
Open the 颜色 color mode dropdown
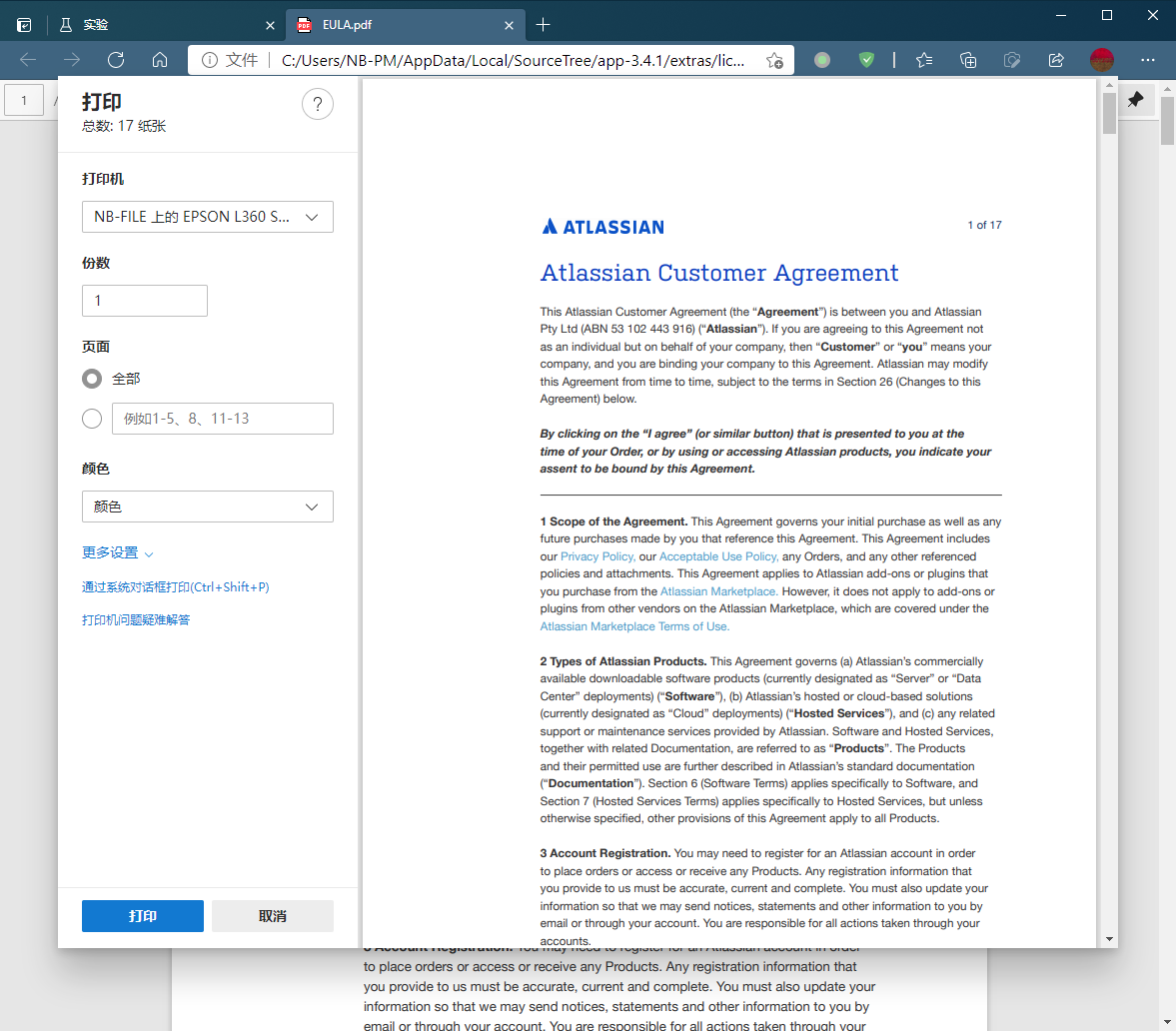[x=208, y=507]
